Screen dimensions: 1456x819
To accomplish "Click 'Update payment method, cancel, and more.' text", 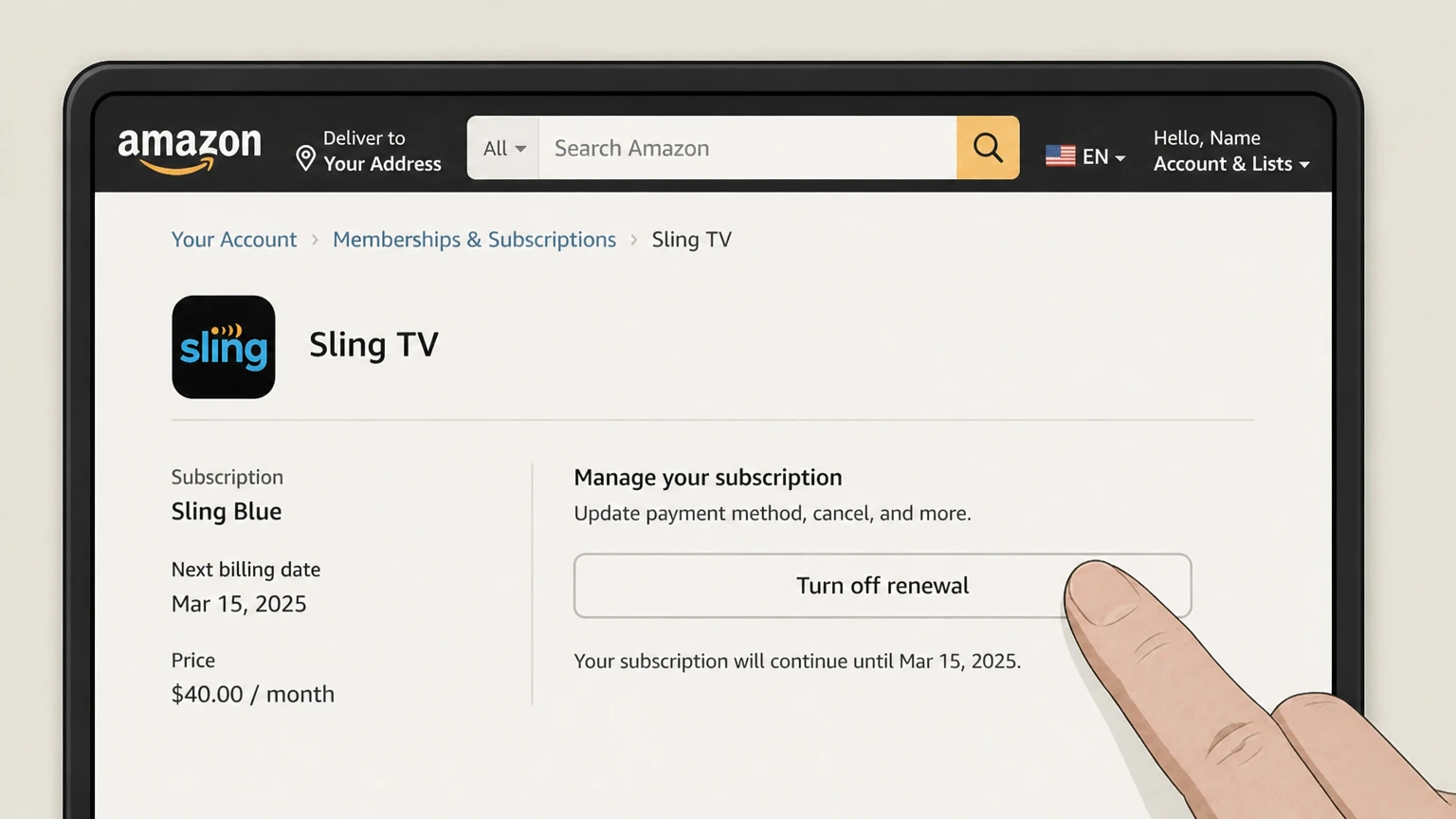I will [x=773, y=514].
